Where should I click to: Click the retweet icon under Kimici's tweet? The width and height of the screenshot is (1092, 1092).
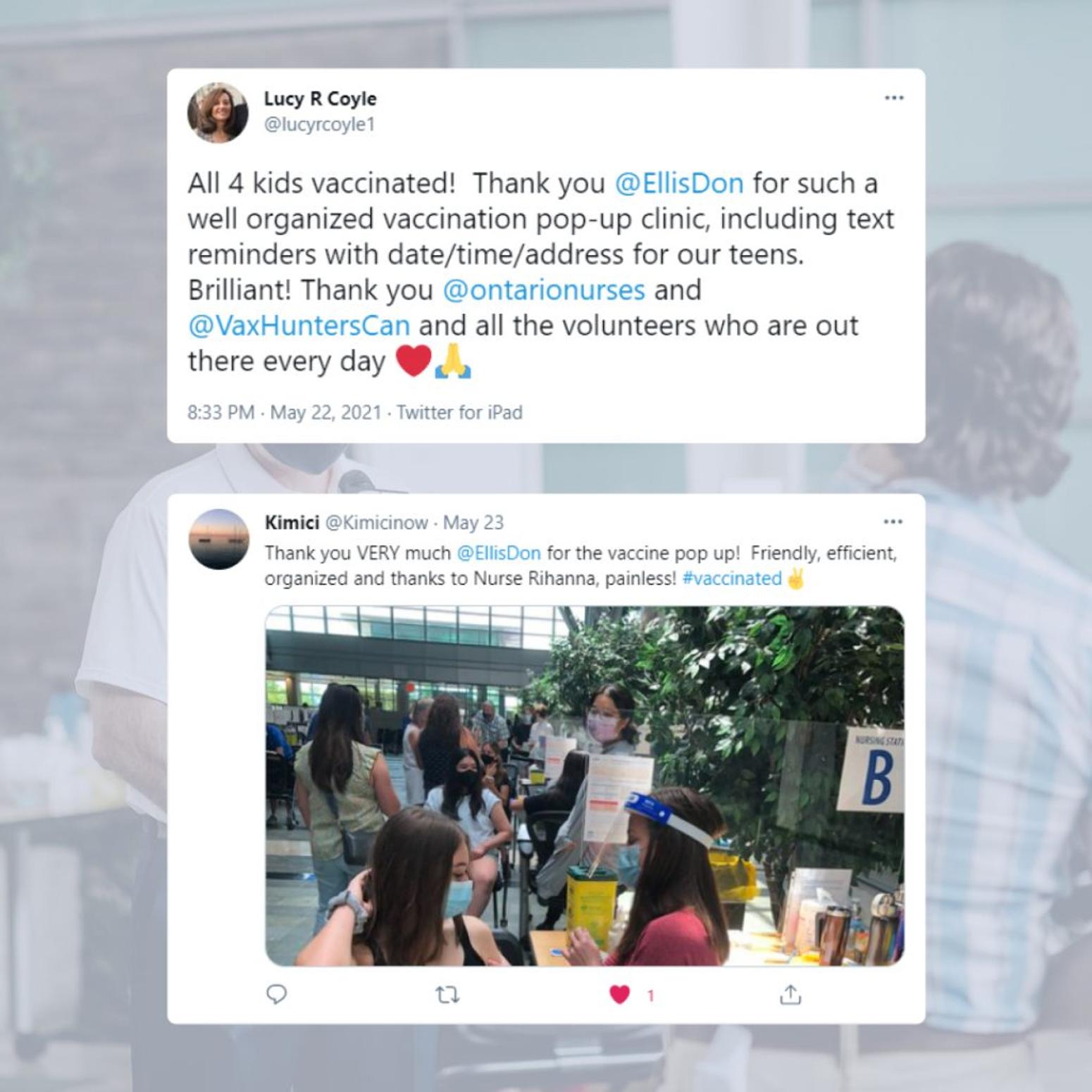[x=447, y=995]
